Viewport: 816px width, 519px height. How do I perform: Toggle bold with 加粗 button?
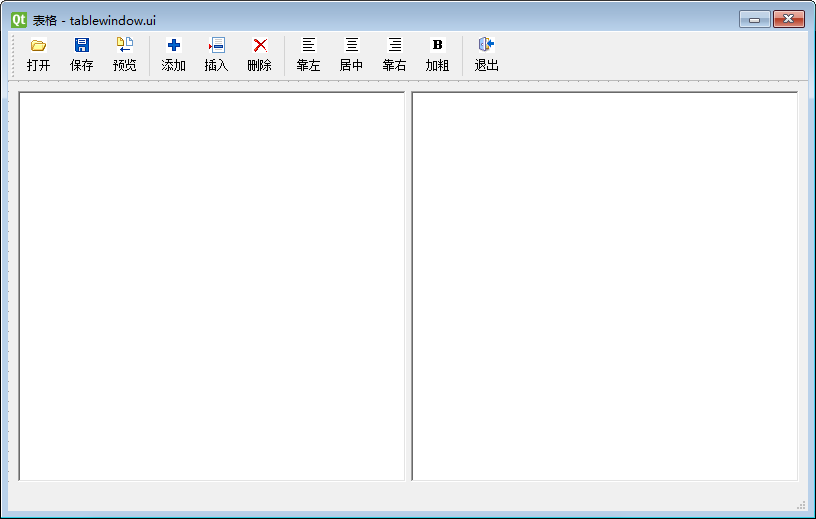[438, 54]
